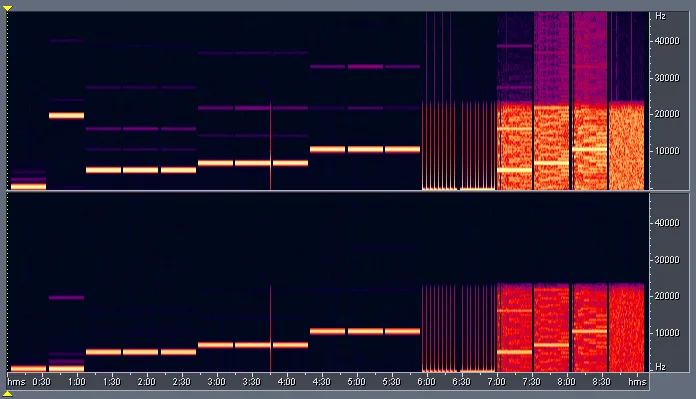This screenshot has height=399, width=696.
Task: Jump to 3:00 on the time ruler
Action: [216, 382]
